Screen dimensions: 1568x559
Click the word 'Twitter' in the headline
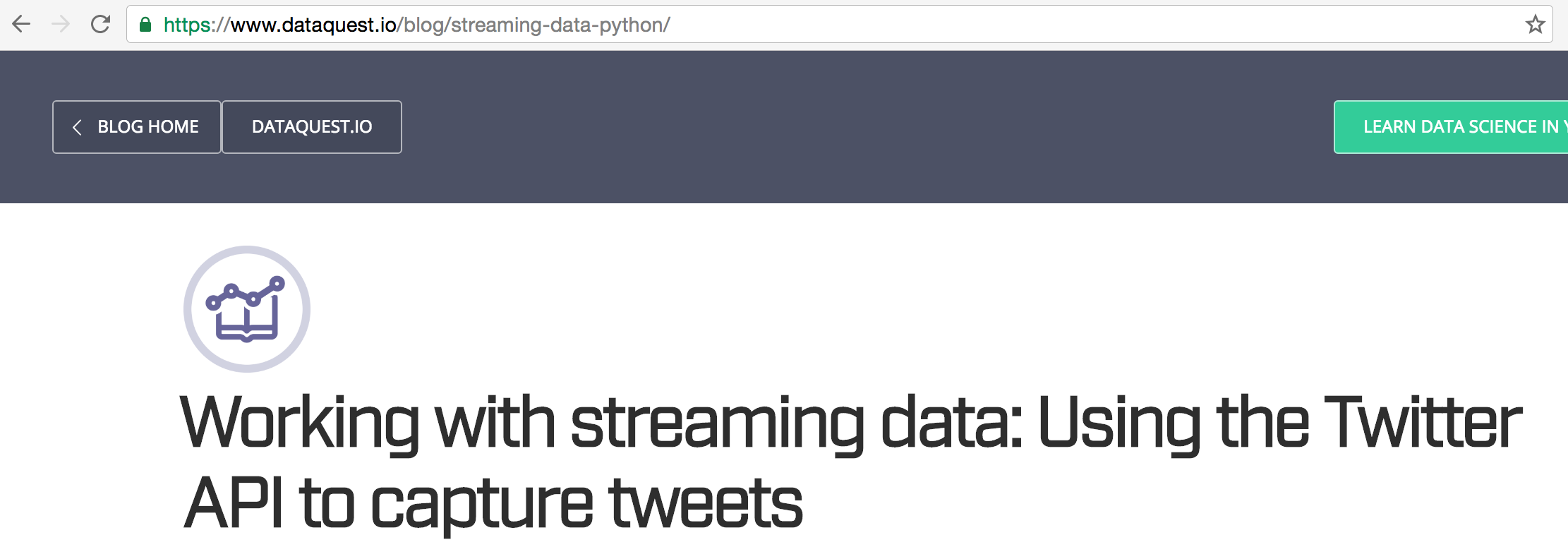click(1423, 423)
